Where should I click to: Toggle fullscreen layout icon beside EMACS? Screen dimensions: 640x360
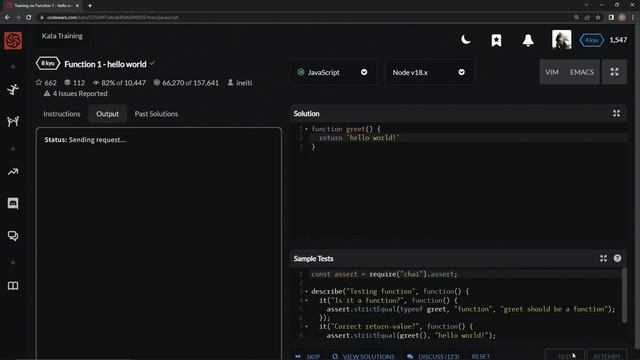[x=614, y=72]
